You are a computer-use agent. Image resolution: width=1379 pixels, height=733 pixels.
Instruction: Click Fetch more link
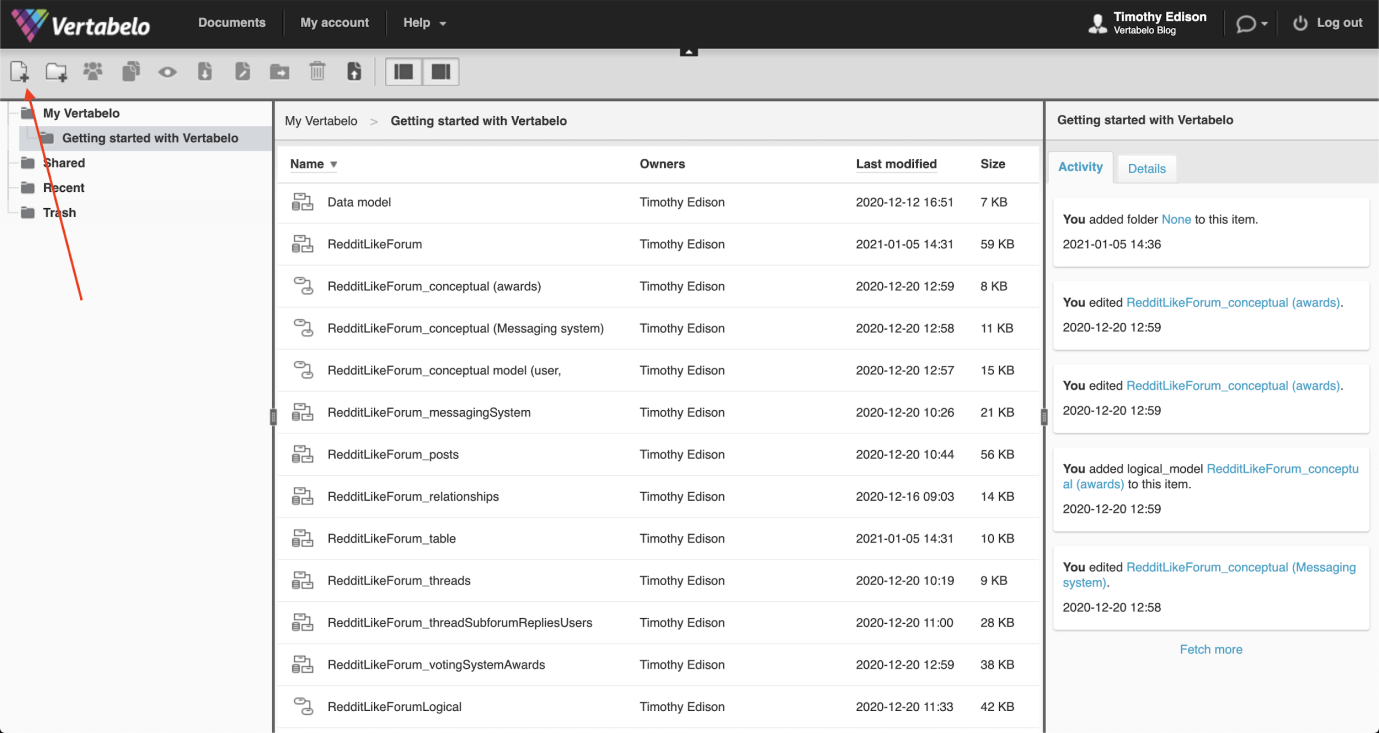click(1211, 649)
